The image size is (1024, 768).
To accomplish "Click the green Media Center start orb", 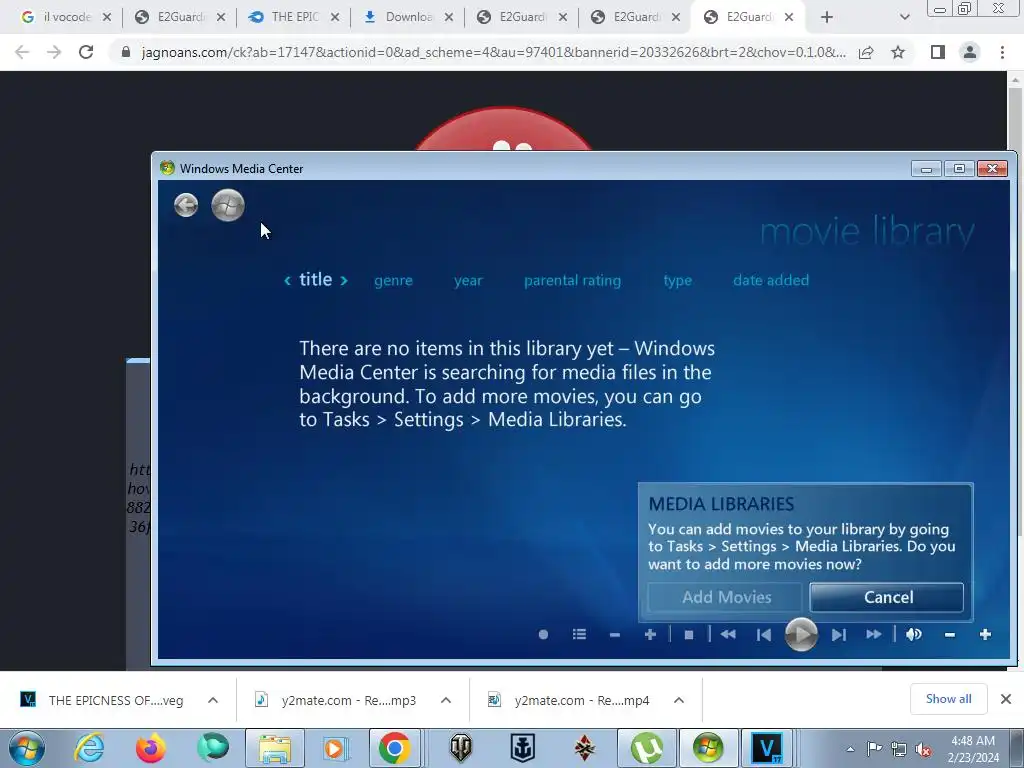I will coord(228,205).
